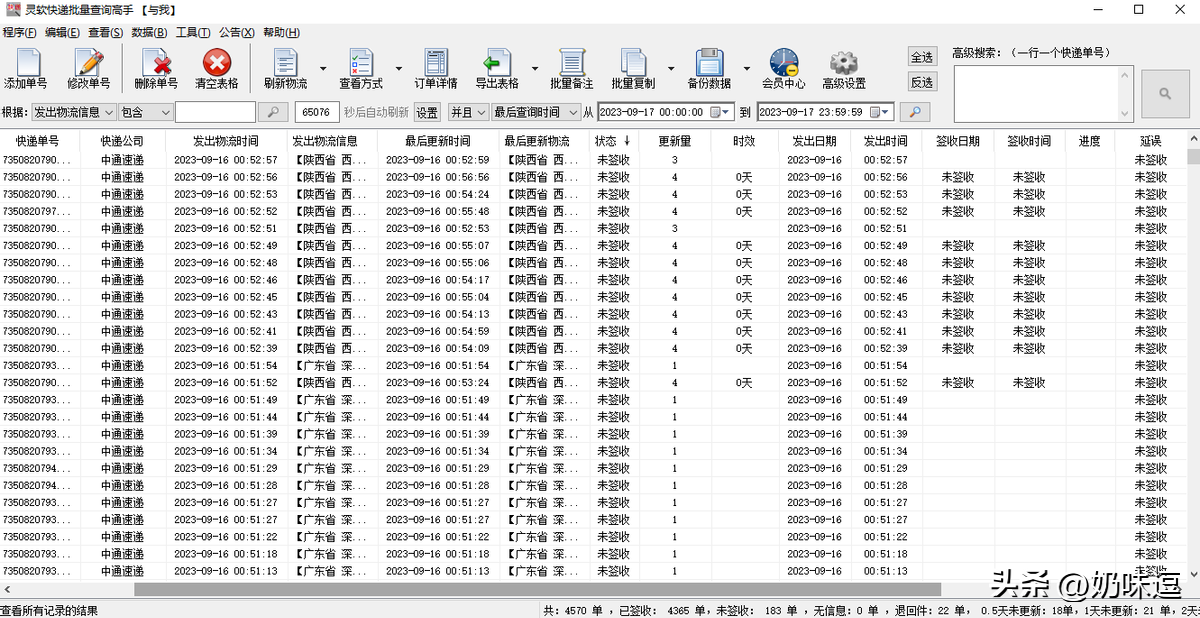Invert selection using 反选 button
This screenshot has width=1200, height=618.
[x=922, y=81]
